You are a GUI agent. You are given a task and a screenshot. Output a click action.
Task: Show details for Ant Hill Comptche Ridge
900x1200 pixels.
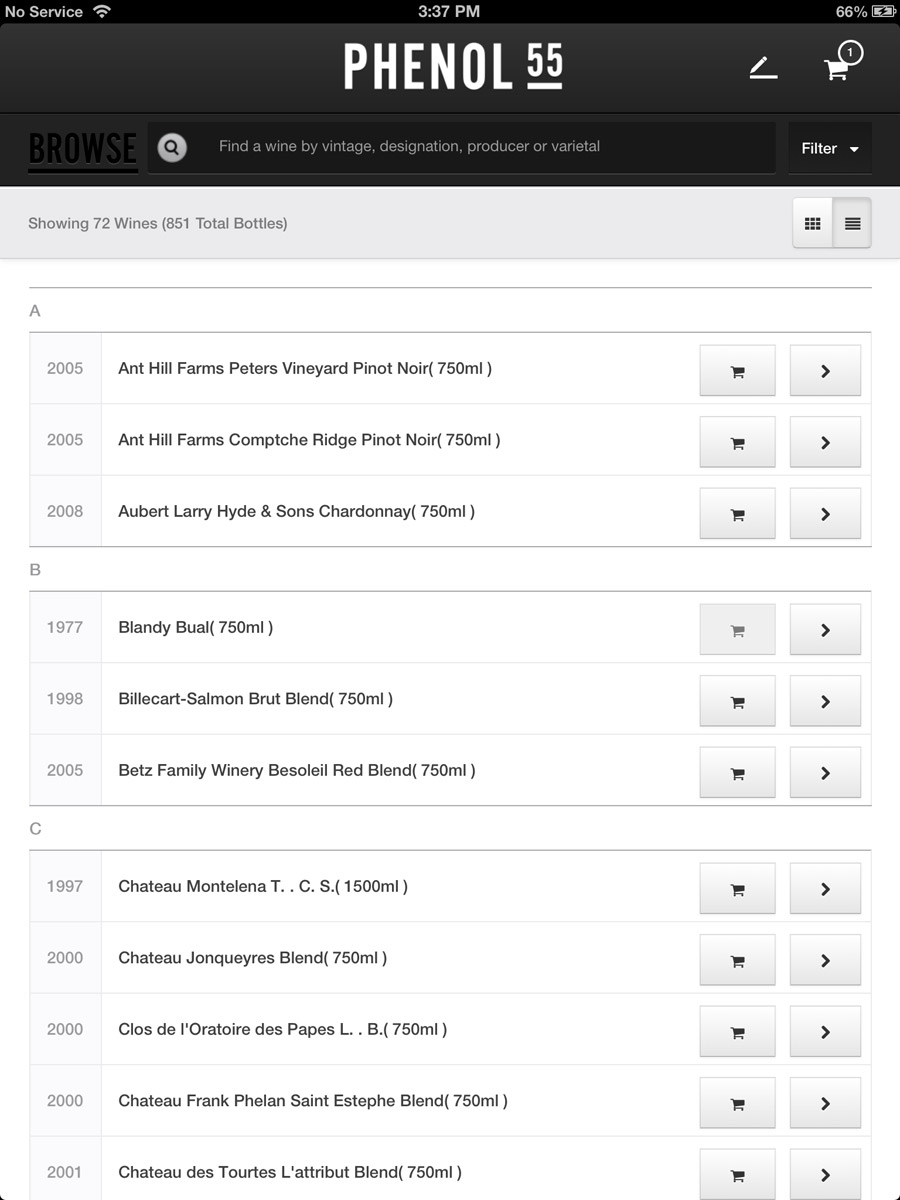pyautogui.click(x=825, y=442)
